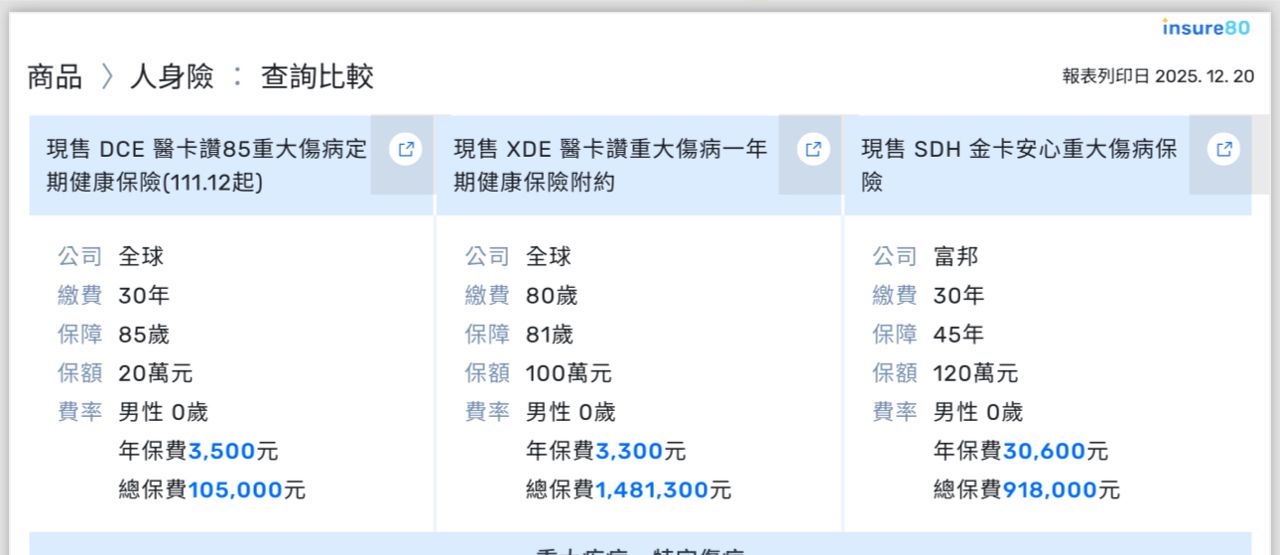Click the XDE 醫卡讚重大傷病一年期 title

[610, 166]
